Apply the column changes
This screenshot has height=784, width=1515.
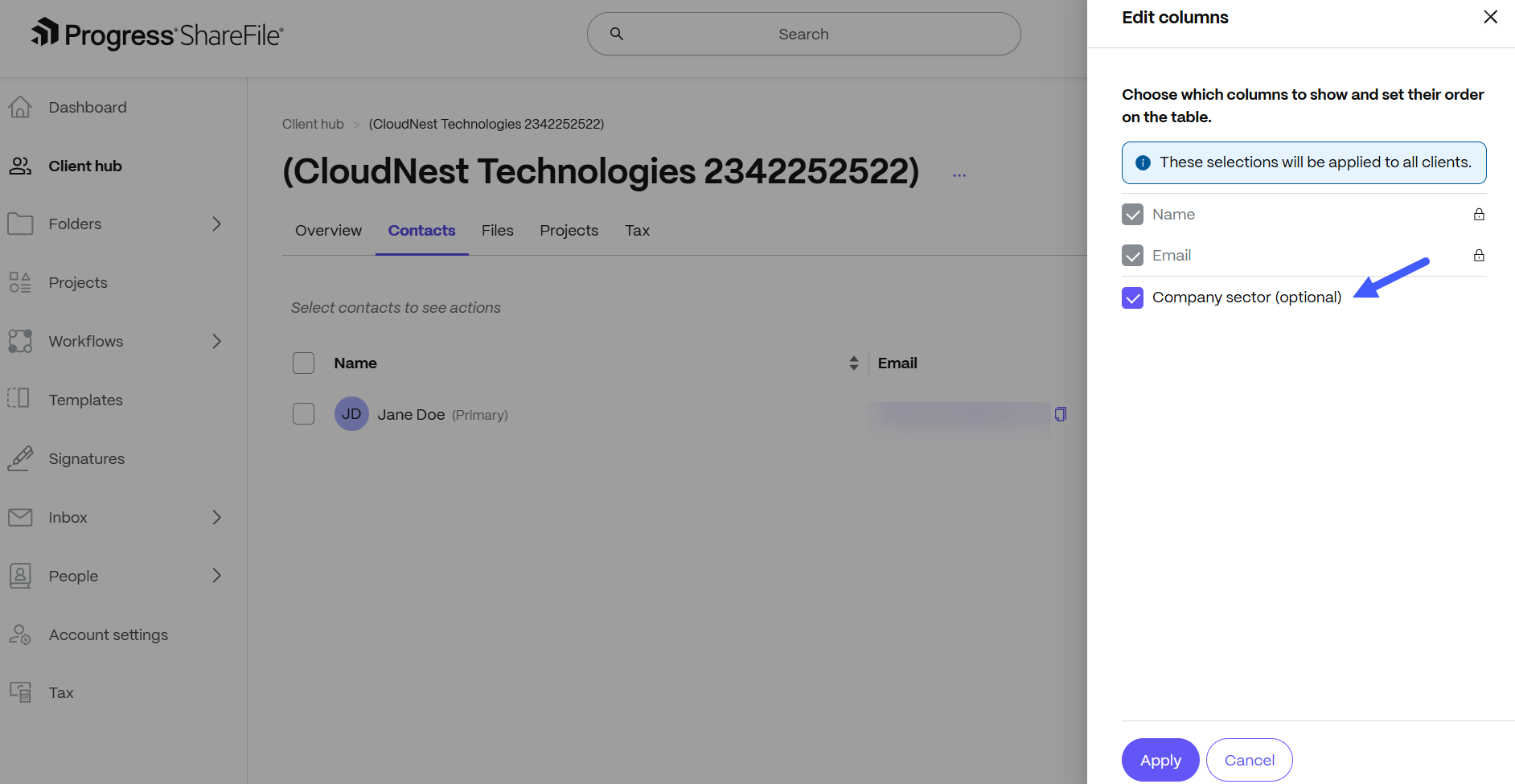[1160, 759]
